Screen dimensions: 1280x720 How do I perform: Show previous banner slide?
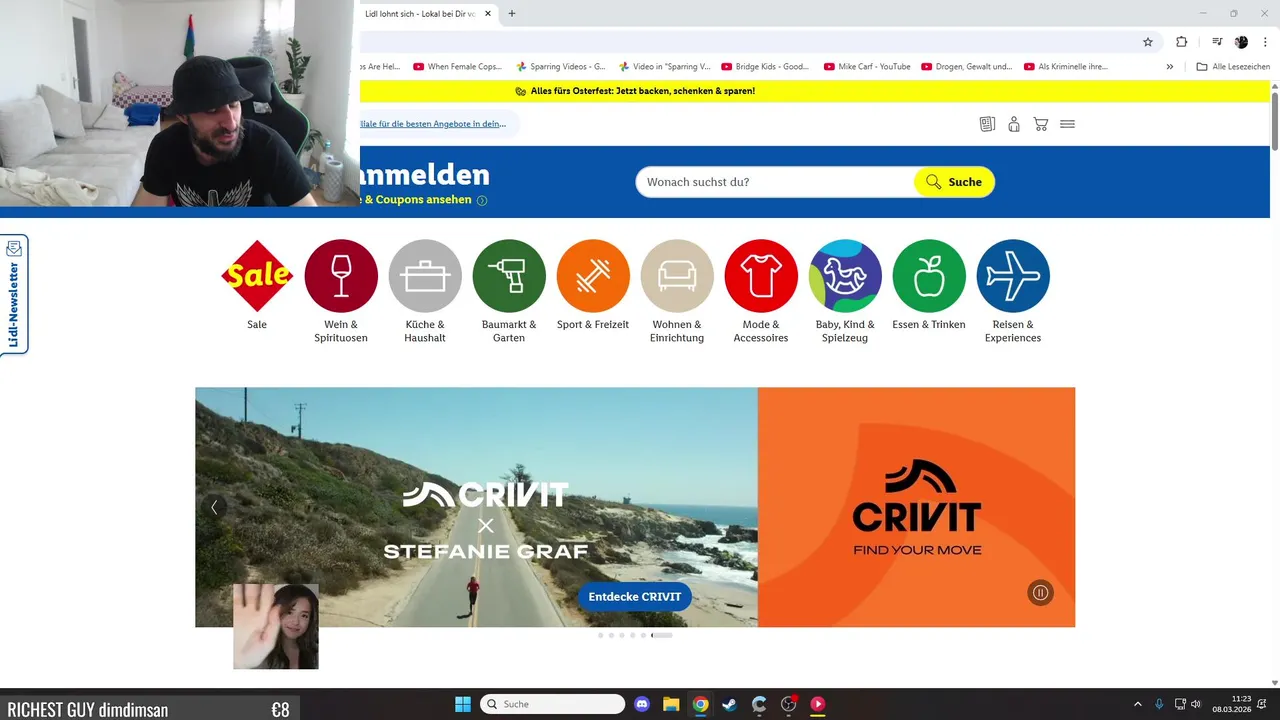click(x=214, y=507)
